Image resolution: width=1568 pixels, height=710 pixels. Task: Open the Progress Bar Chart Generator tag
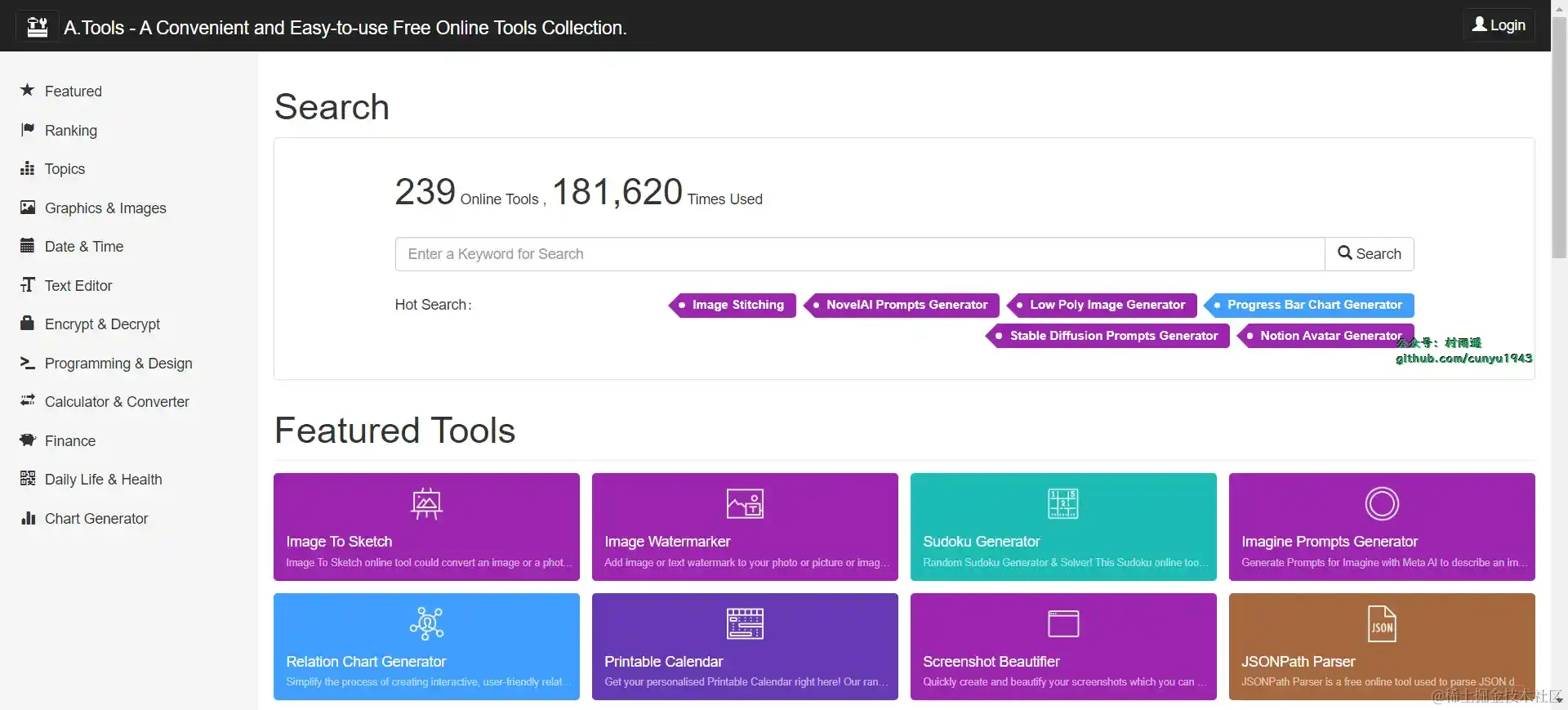(x=1309, y=305)
